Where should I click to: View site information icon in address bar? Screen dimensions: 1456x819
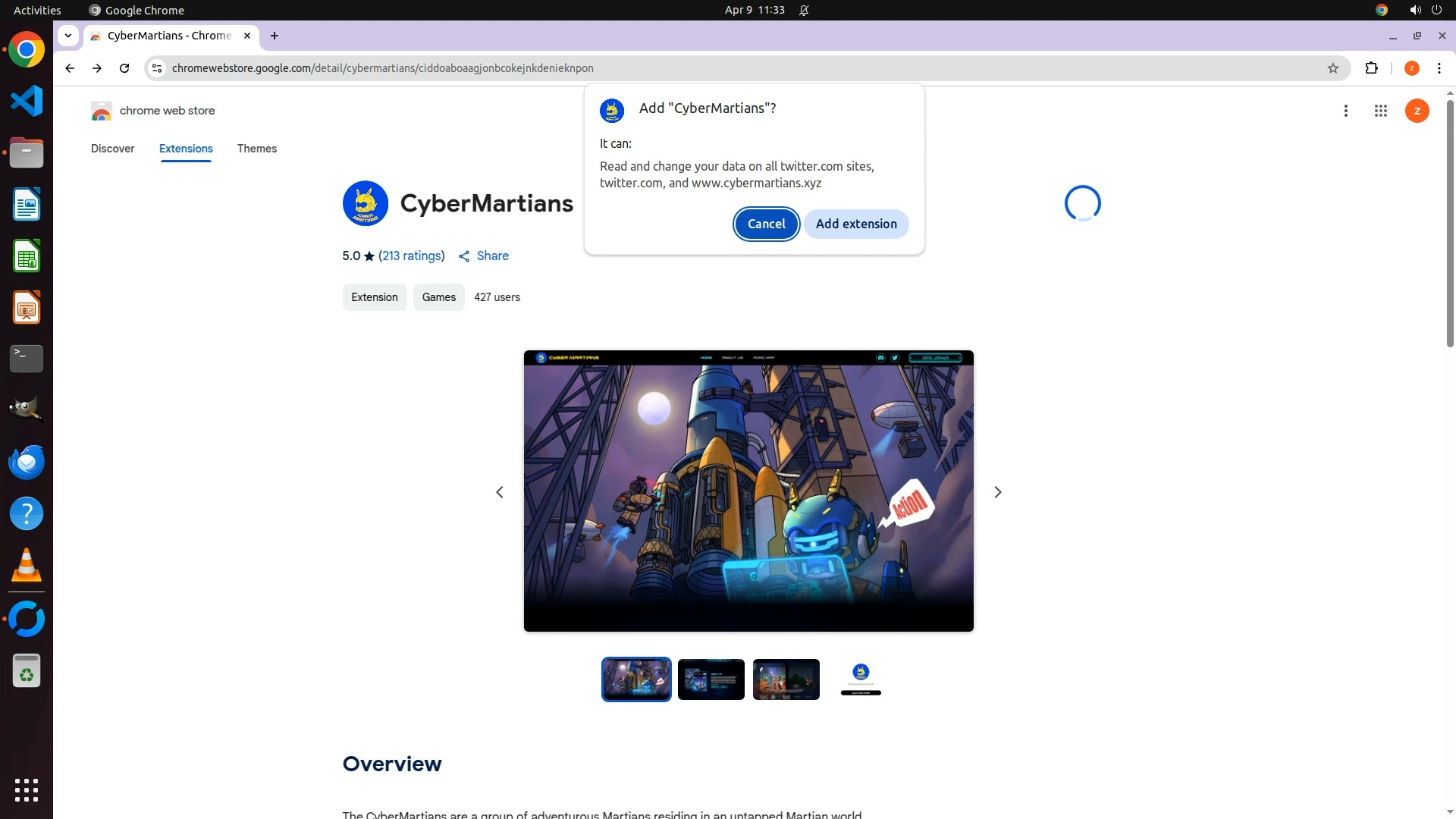[x=157, y=68]
